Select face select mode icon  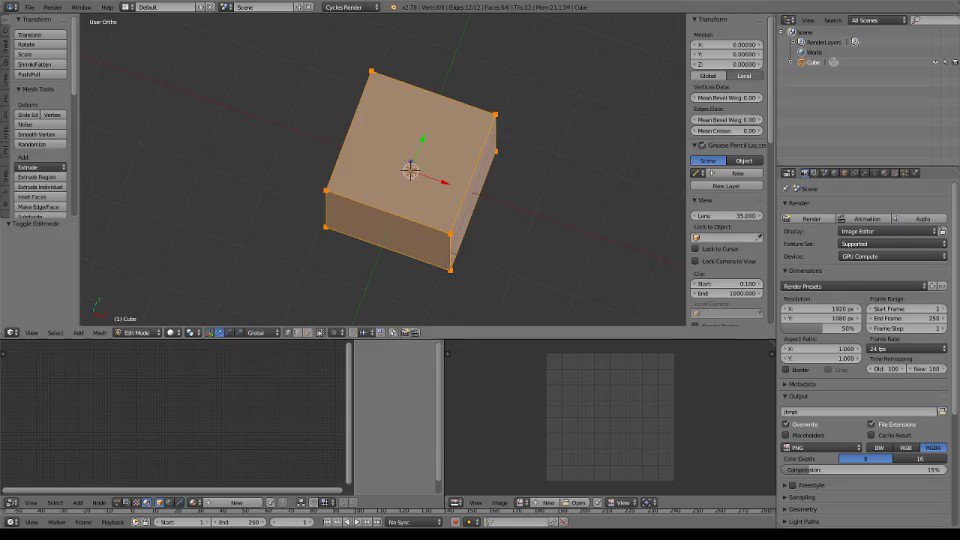(x=307, y=332)
